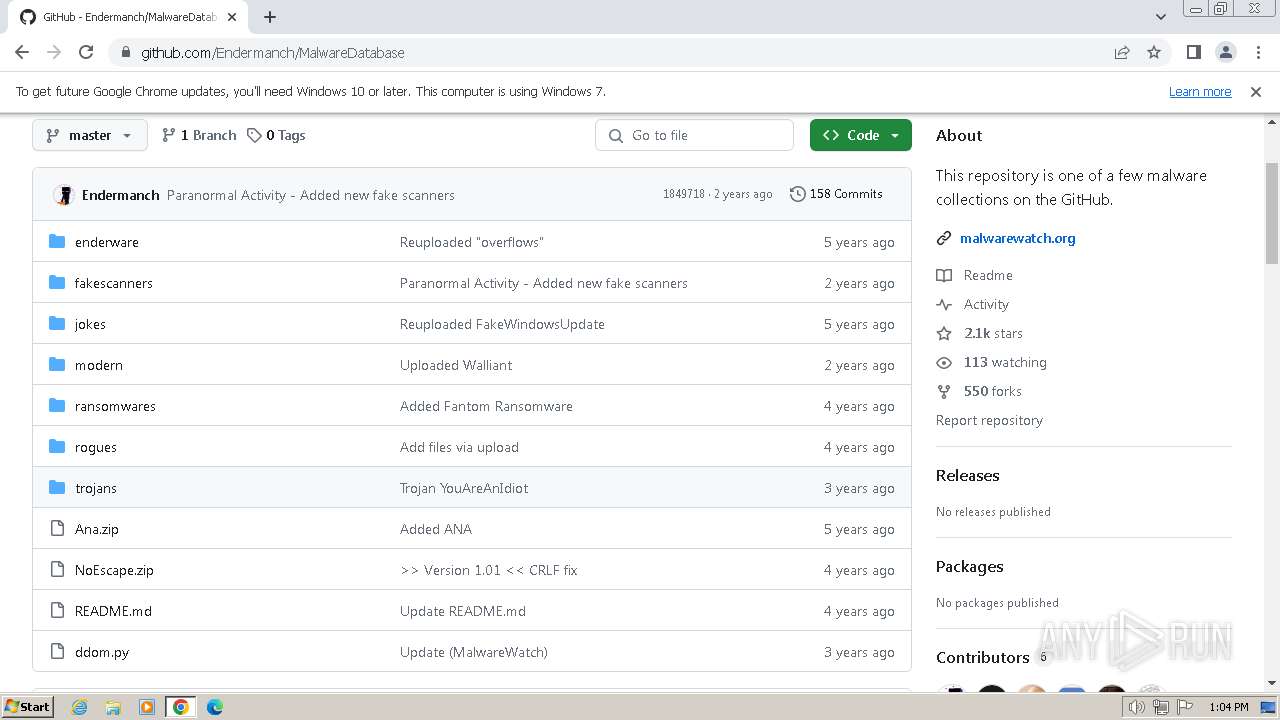Expand the master branch dropdown

coord(90,135)
